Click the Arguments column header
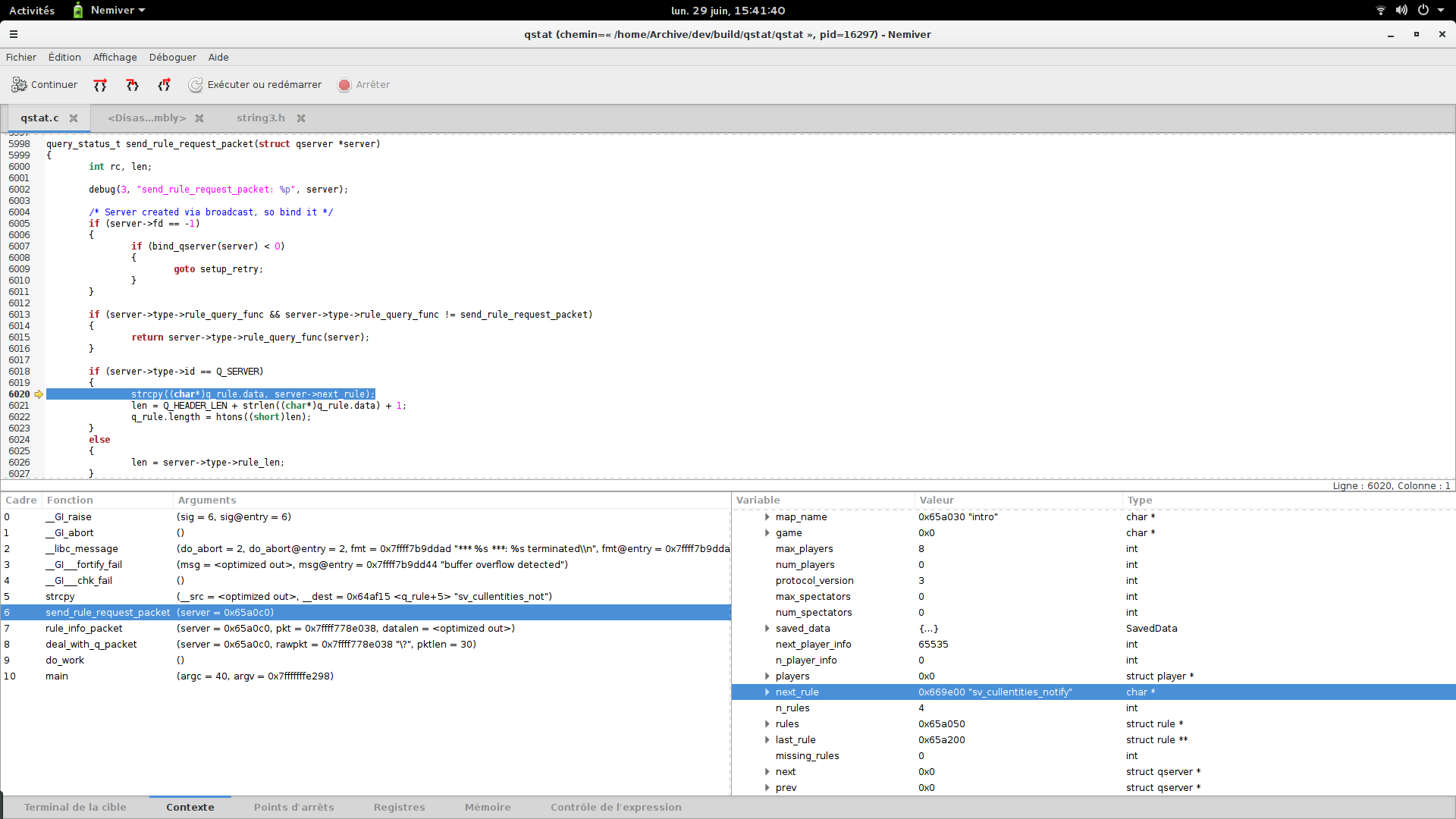Viewport: 1456px width, 819px height. [x=452, y=500]
